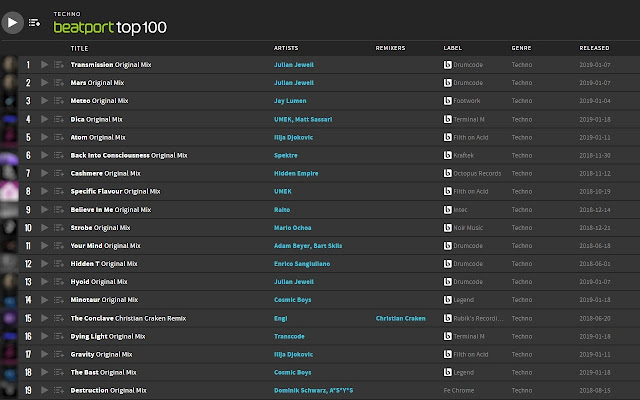Image resolution: width=640 pixels, height=400 pixels.
Task: Open Techno genre link for Mars
Action: point(522,83)
